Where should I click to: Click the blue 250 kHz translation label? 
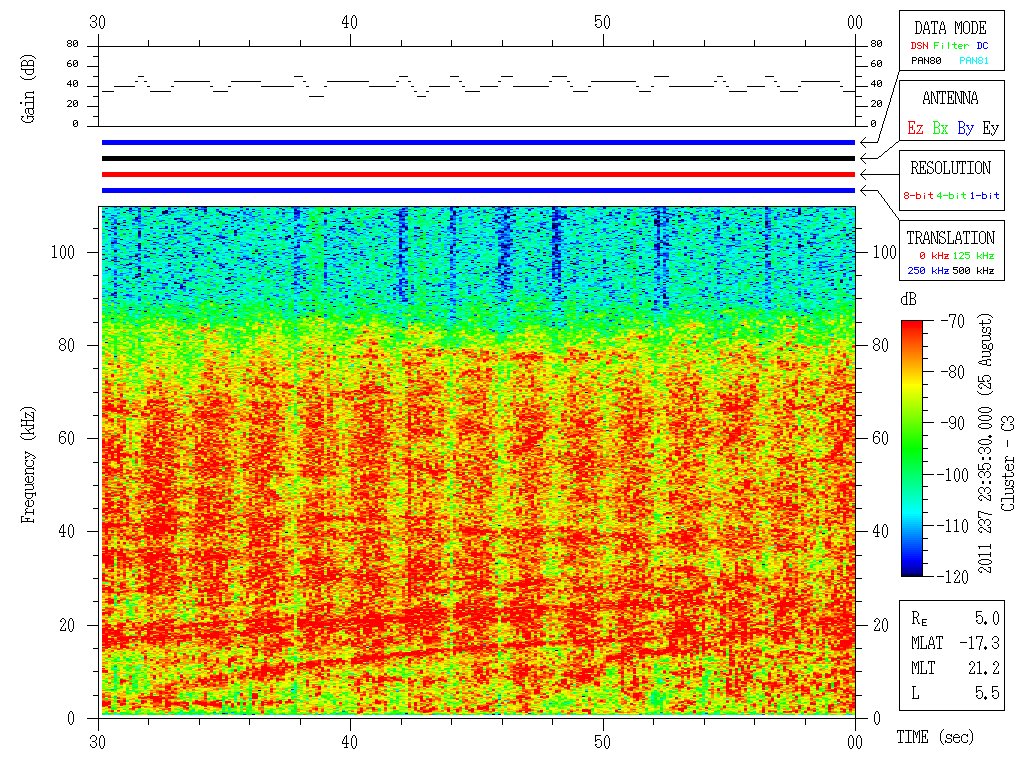point(928,270)
